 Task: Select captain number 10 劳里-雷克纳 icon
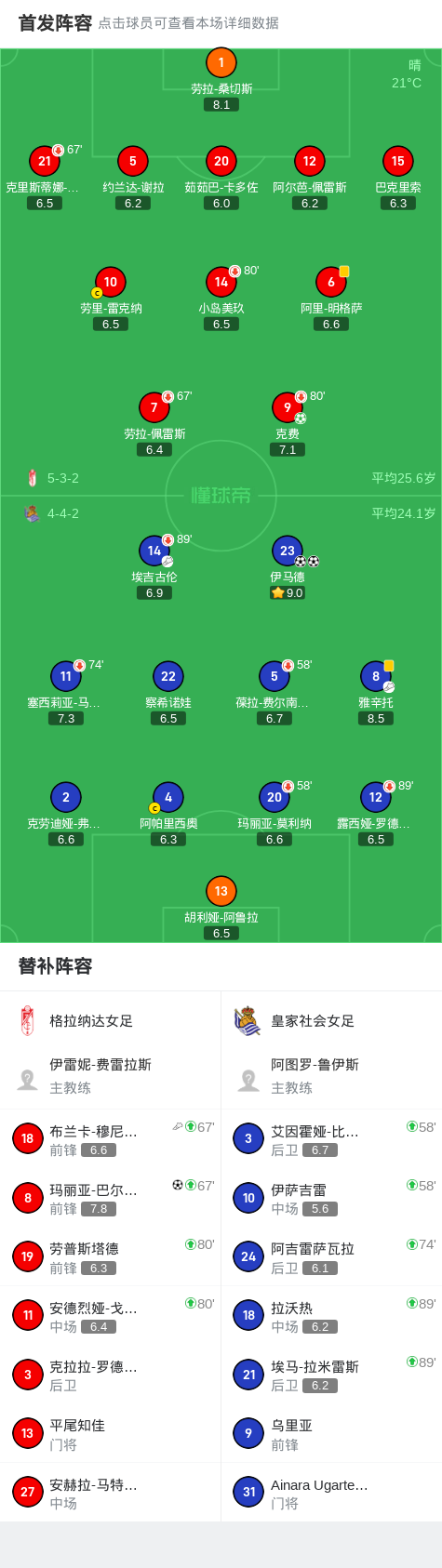110,282
